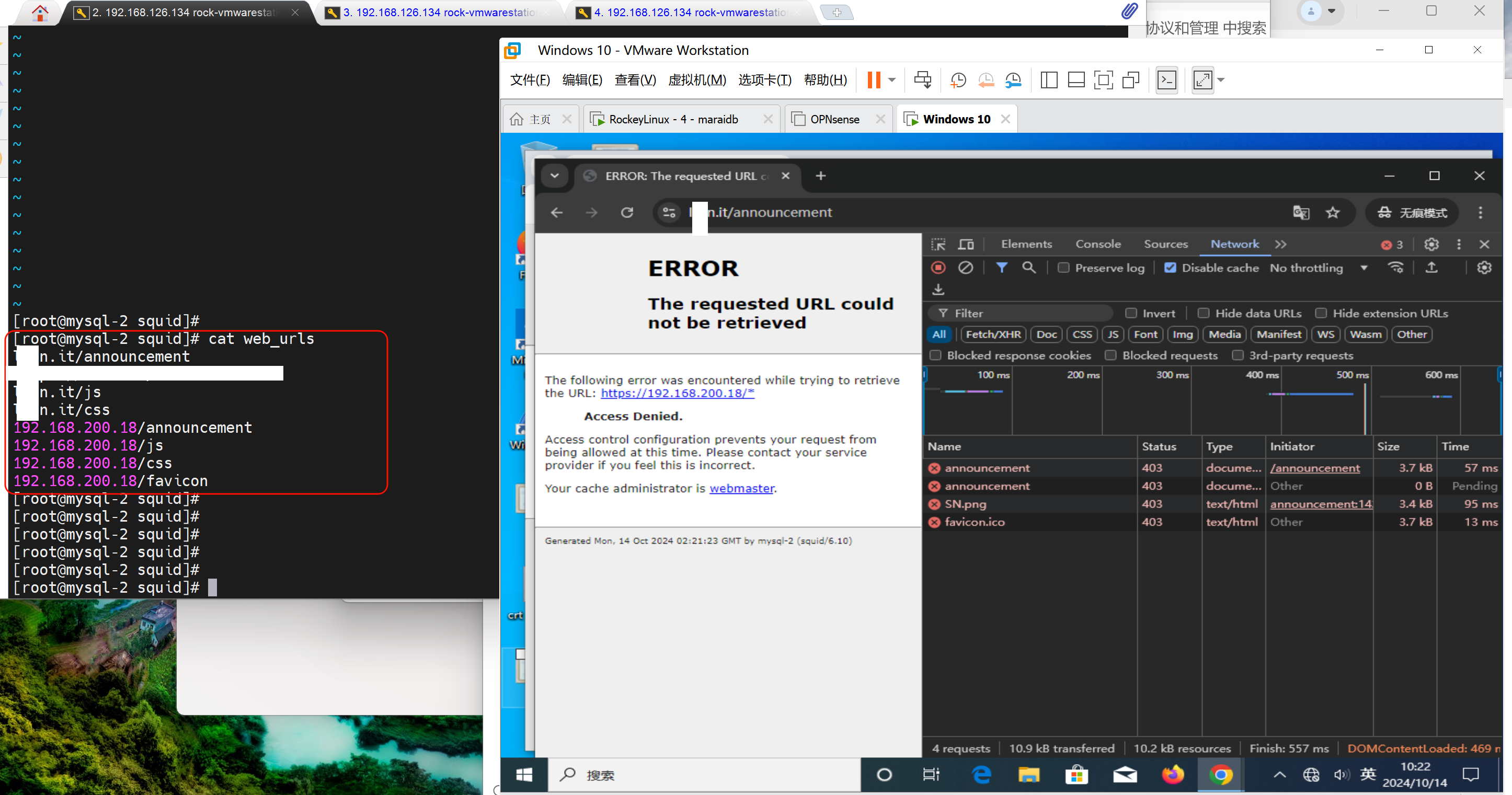Switch to the Console tab

tap(1097, 244)
